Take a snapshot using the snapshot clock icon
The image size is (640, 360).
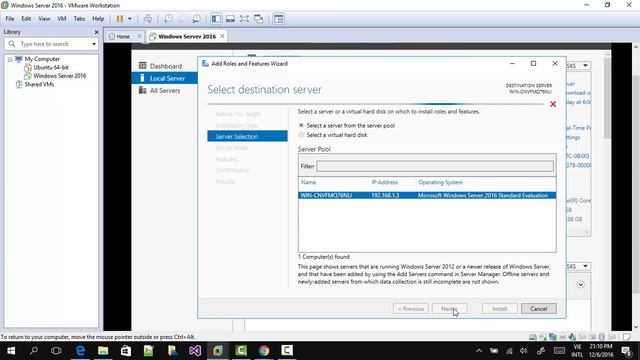pyautogui.click(x=168, y=19)
